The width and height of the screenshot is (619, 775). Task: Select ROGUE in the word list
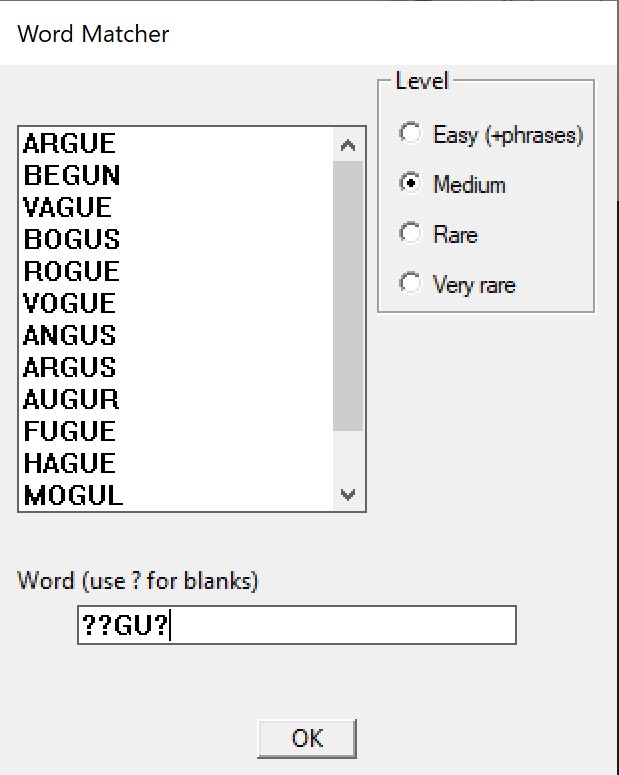coord(176,271)
